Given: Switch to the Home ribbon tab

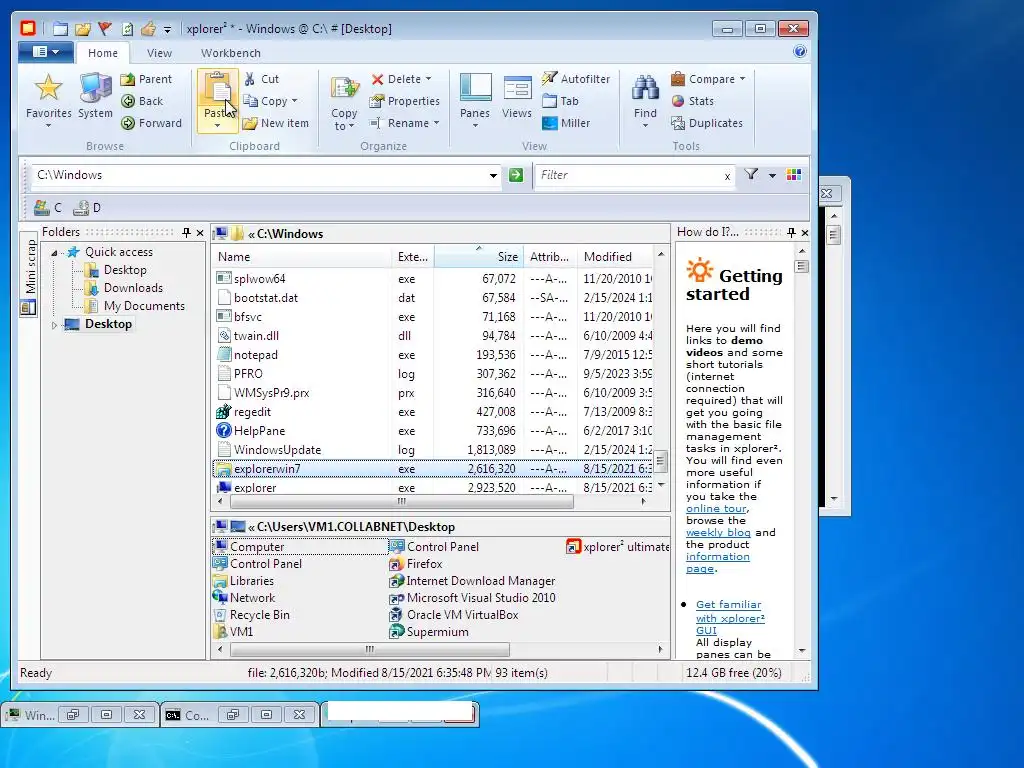Looking at the screenshot, I should point(103,53).
